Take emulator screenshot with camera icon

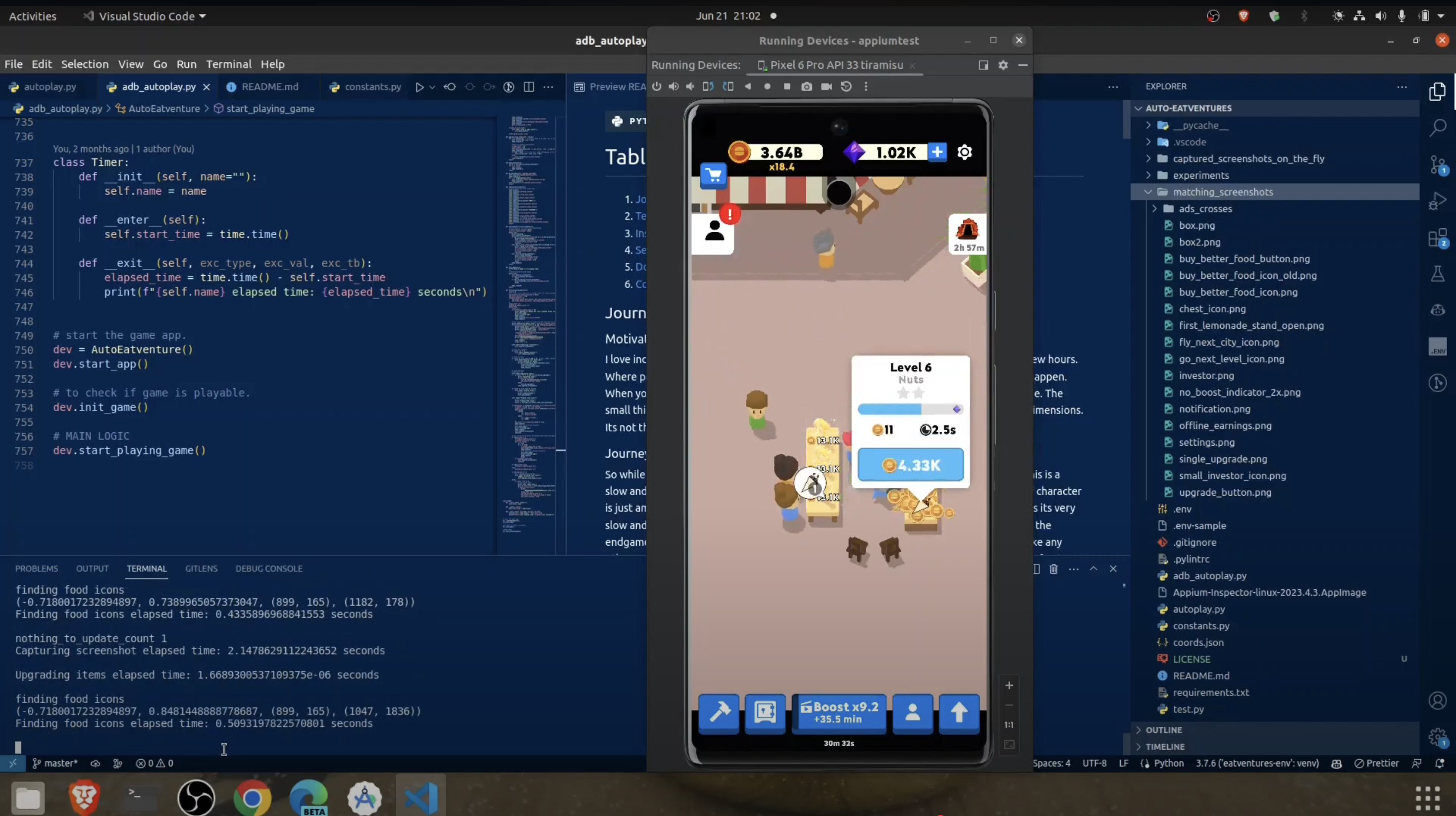807,87
